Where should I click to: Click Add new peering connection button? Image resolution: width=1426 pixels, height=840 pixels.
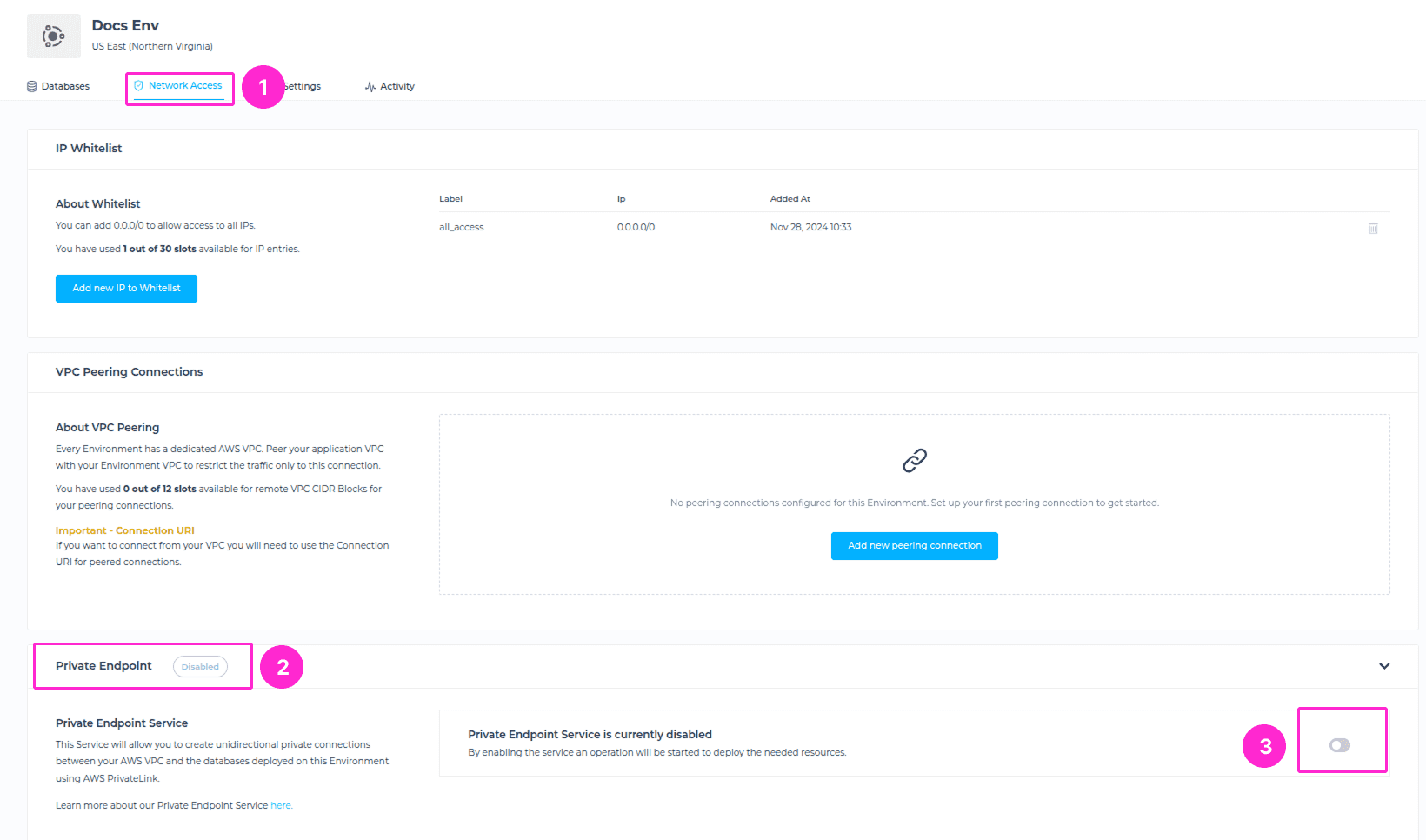coord(914,546)
